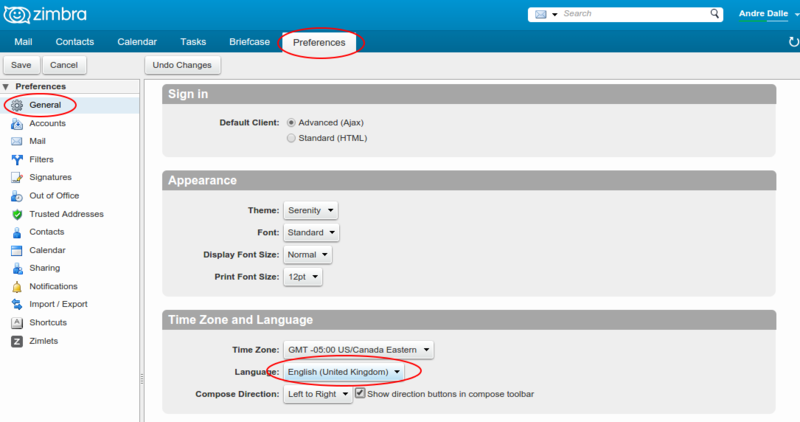Click the Time Zone and Language header
Viewport: 800px width, 422px height.
coord(469,320)
